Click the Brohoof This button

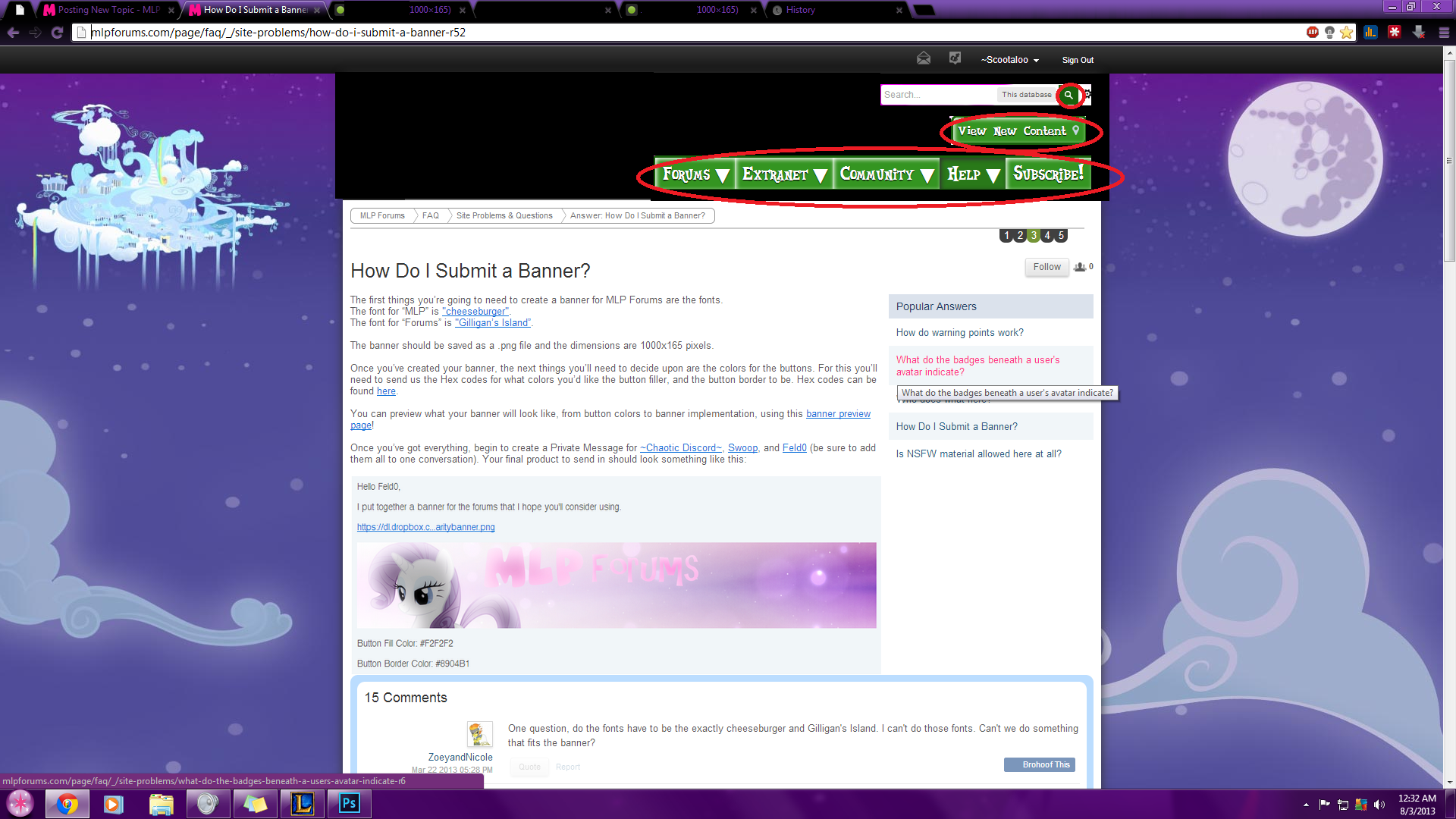click(x=1040, y=764)
